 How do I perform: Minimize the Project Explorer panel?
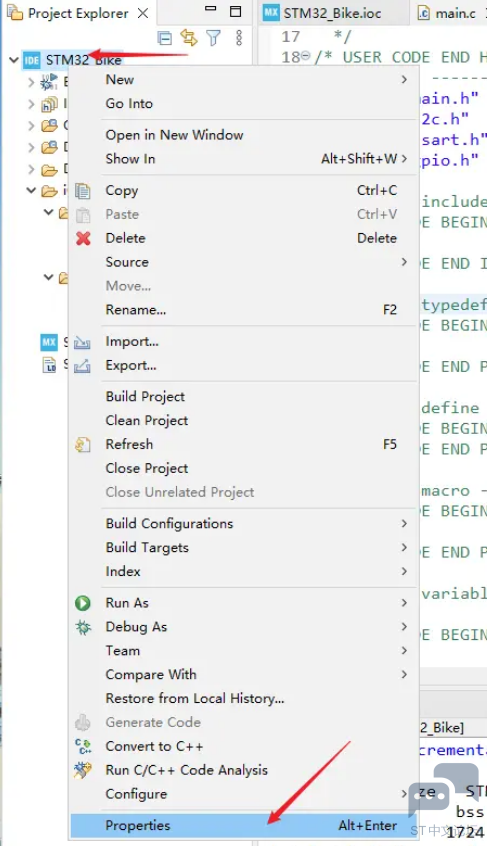[x=211, y=9]
